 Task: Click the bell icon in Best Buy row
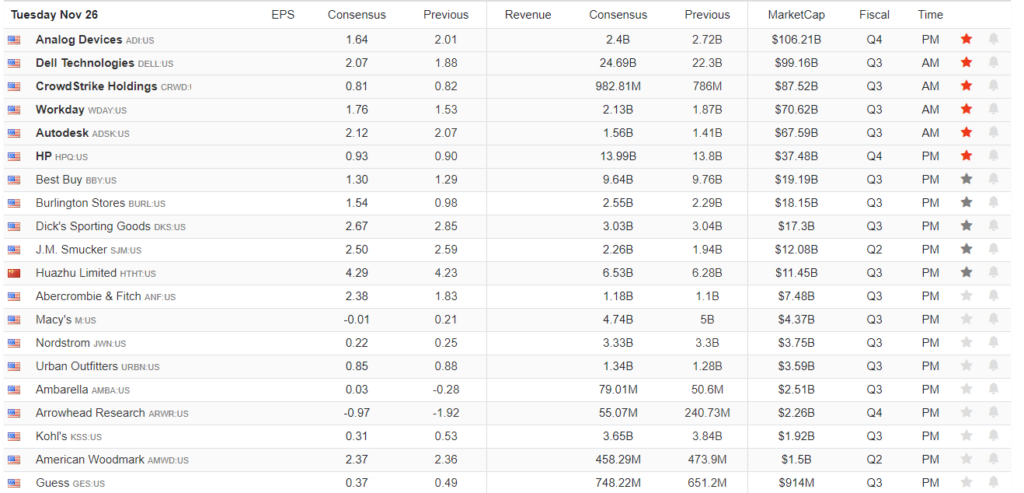pos(993,180)
